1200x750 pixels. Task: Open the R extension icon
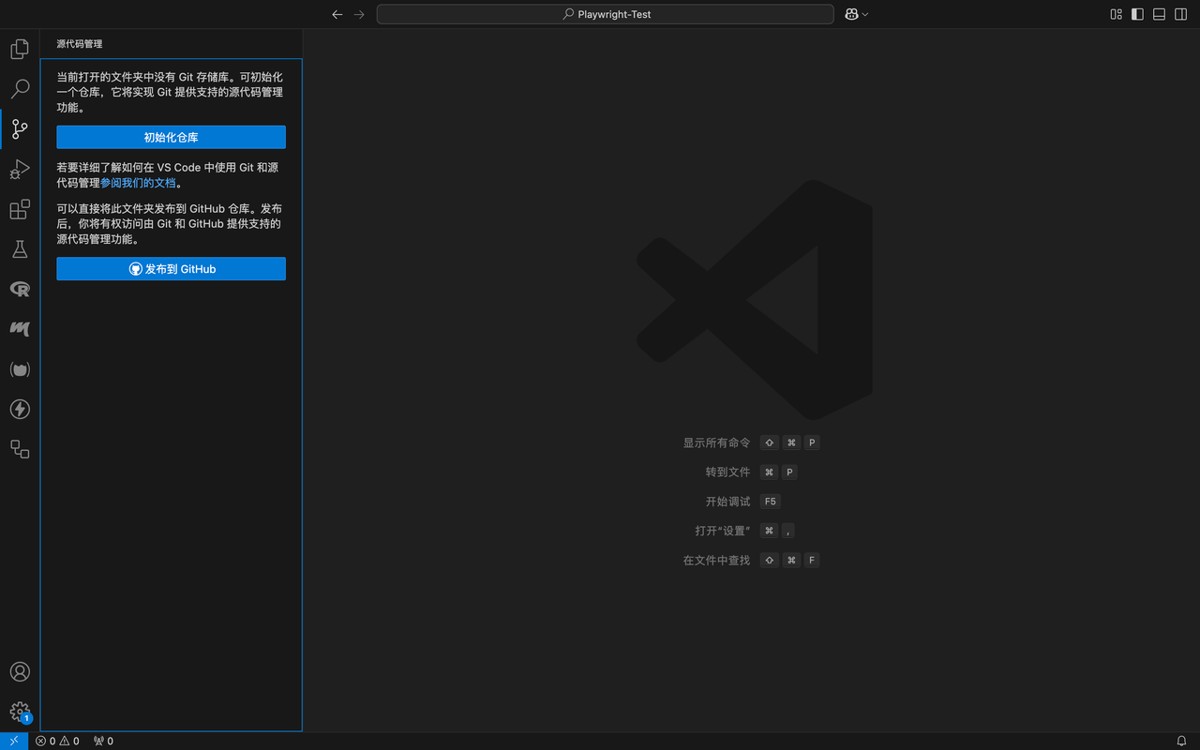tap(19, 289)
